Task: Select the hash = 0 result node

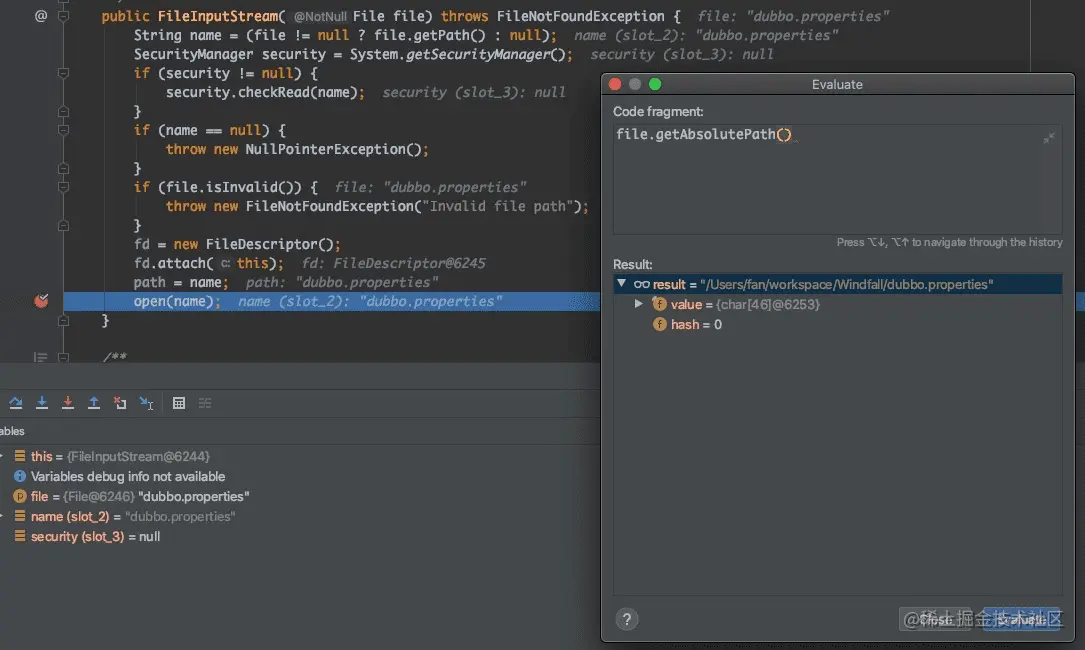Action: click(x=688, y=324)
